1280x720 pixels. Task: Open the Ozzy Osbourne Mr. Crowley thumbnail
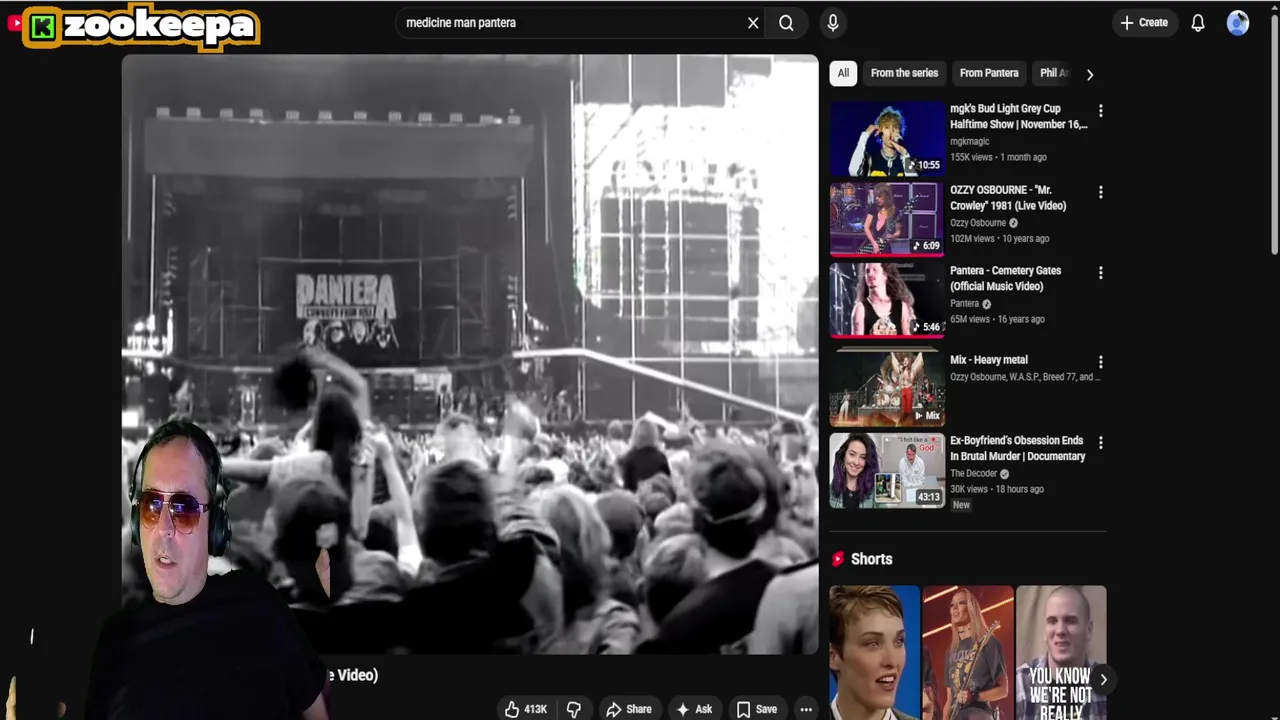[x=887, y=219]
